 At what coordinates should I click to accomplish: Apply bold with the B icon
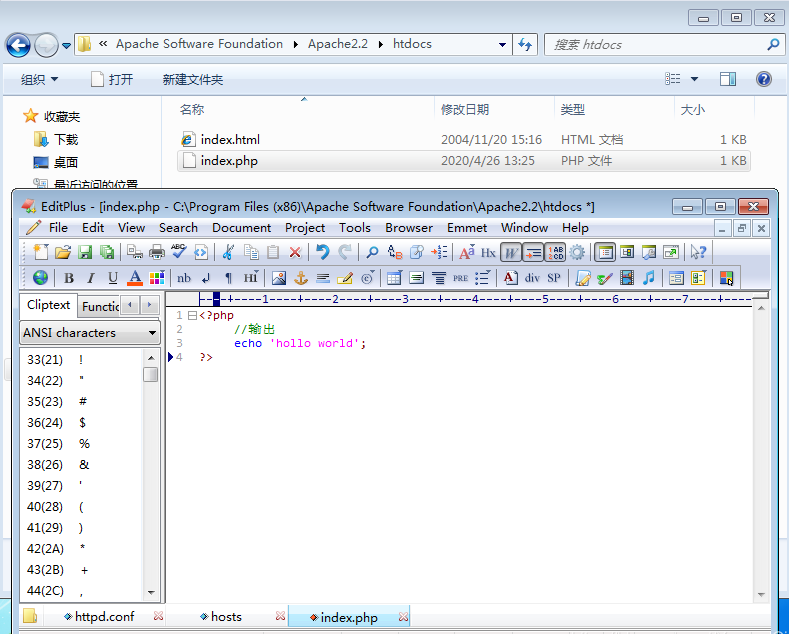tap(69, 278)
